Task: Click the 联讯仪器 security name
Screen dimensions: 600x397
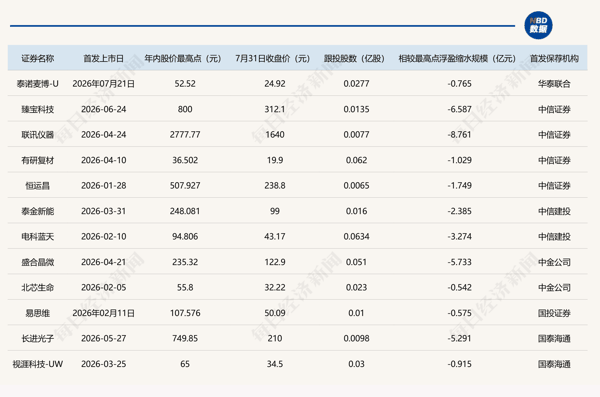Action: pyautogui.click(x=38, y=135)
